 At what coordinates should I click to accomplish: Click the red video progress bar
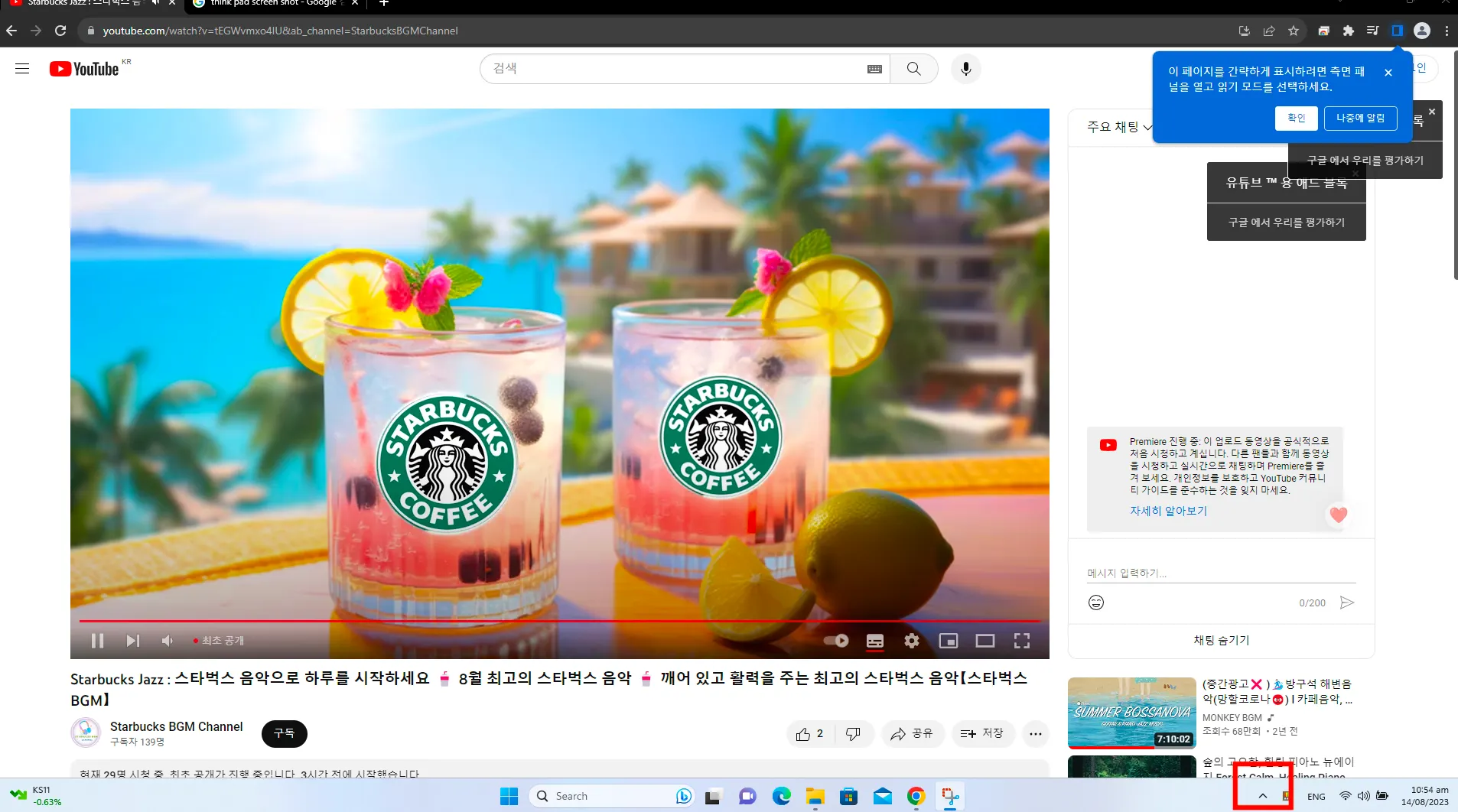pos(558,621)
